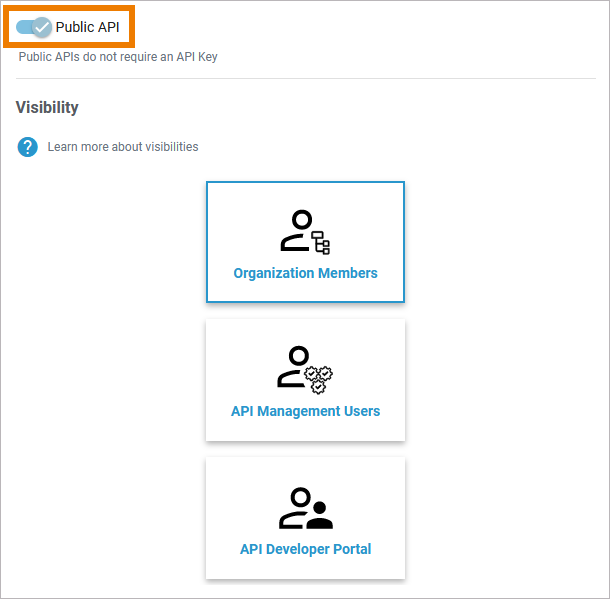The height and width of the screenshot is (599, 610).
Task: Click the solid person figure in the Developer Portal icon
Action: click(x=319, y=515)
